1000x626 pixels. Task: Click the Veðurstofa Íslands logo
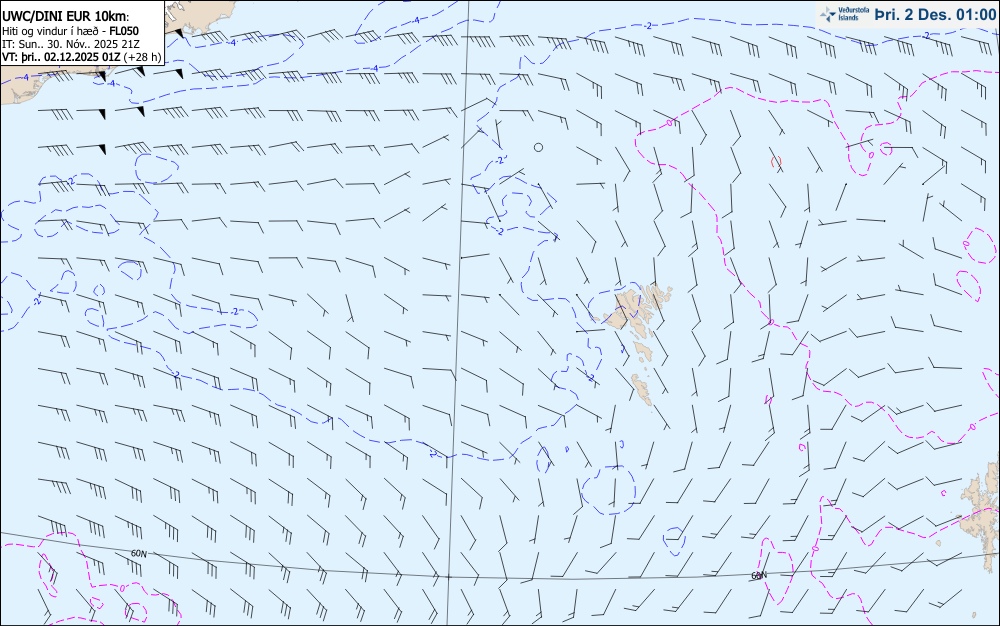coord(844,14)
